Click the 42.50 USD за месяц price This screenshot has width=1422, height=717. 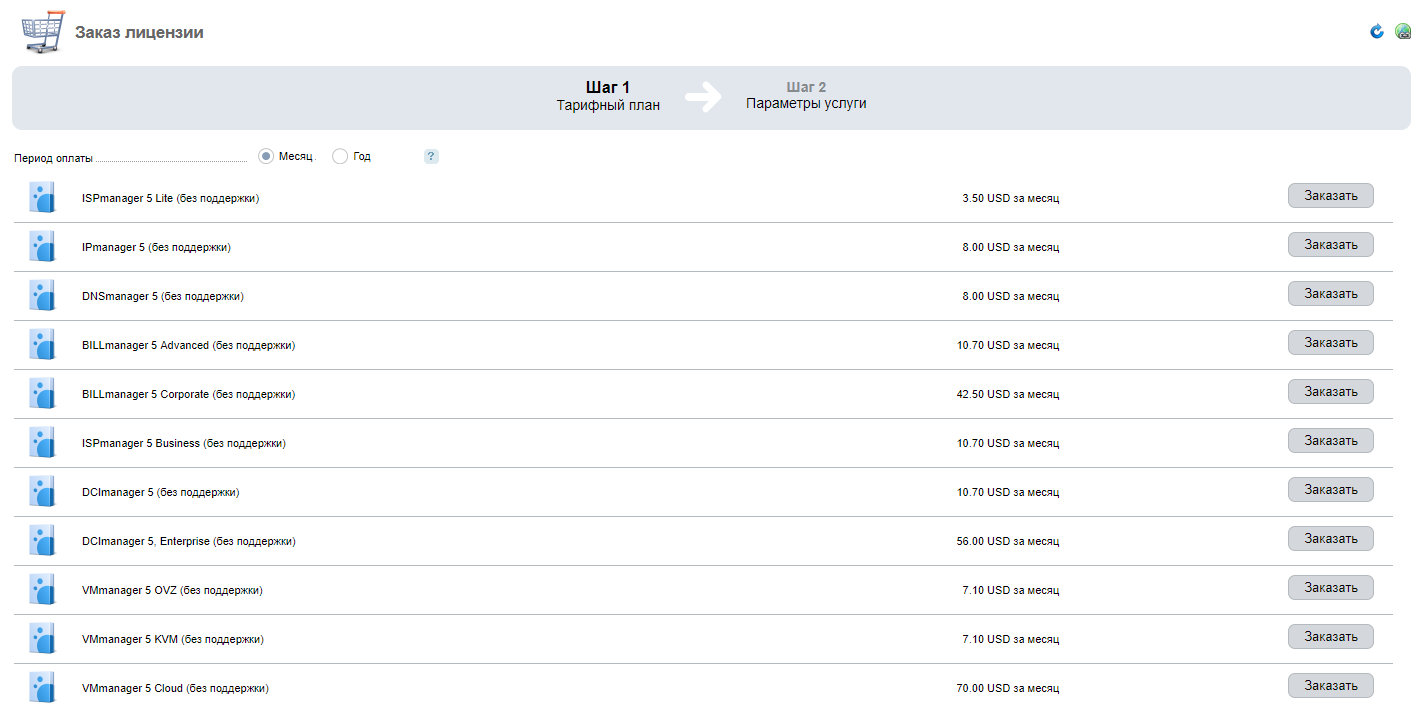[1008, 394]
